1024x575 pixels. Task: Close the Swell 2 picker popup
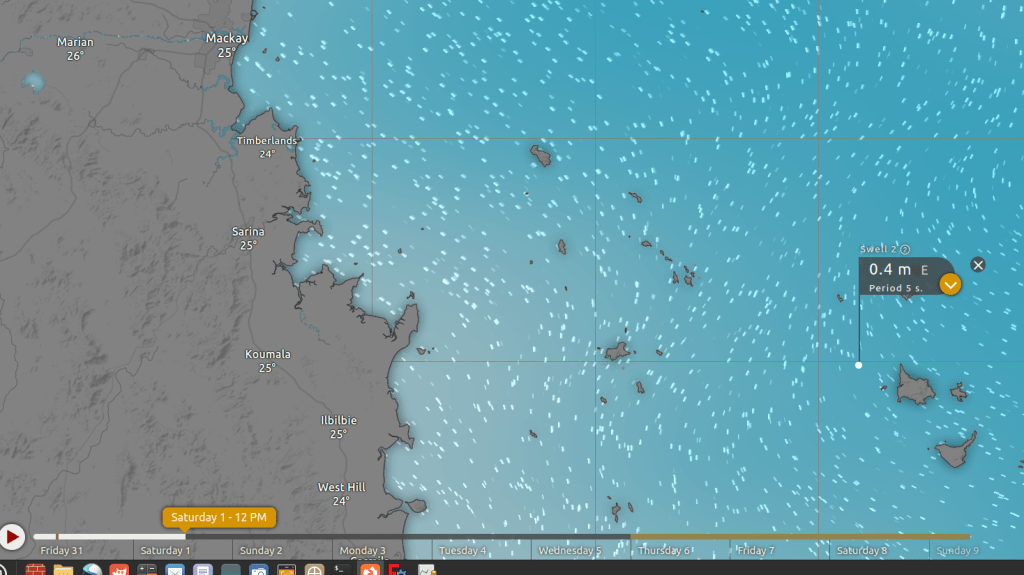pyautogui.click(x=978, y=264)
